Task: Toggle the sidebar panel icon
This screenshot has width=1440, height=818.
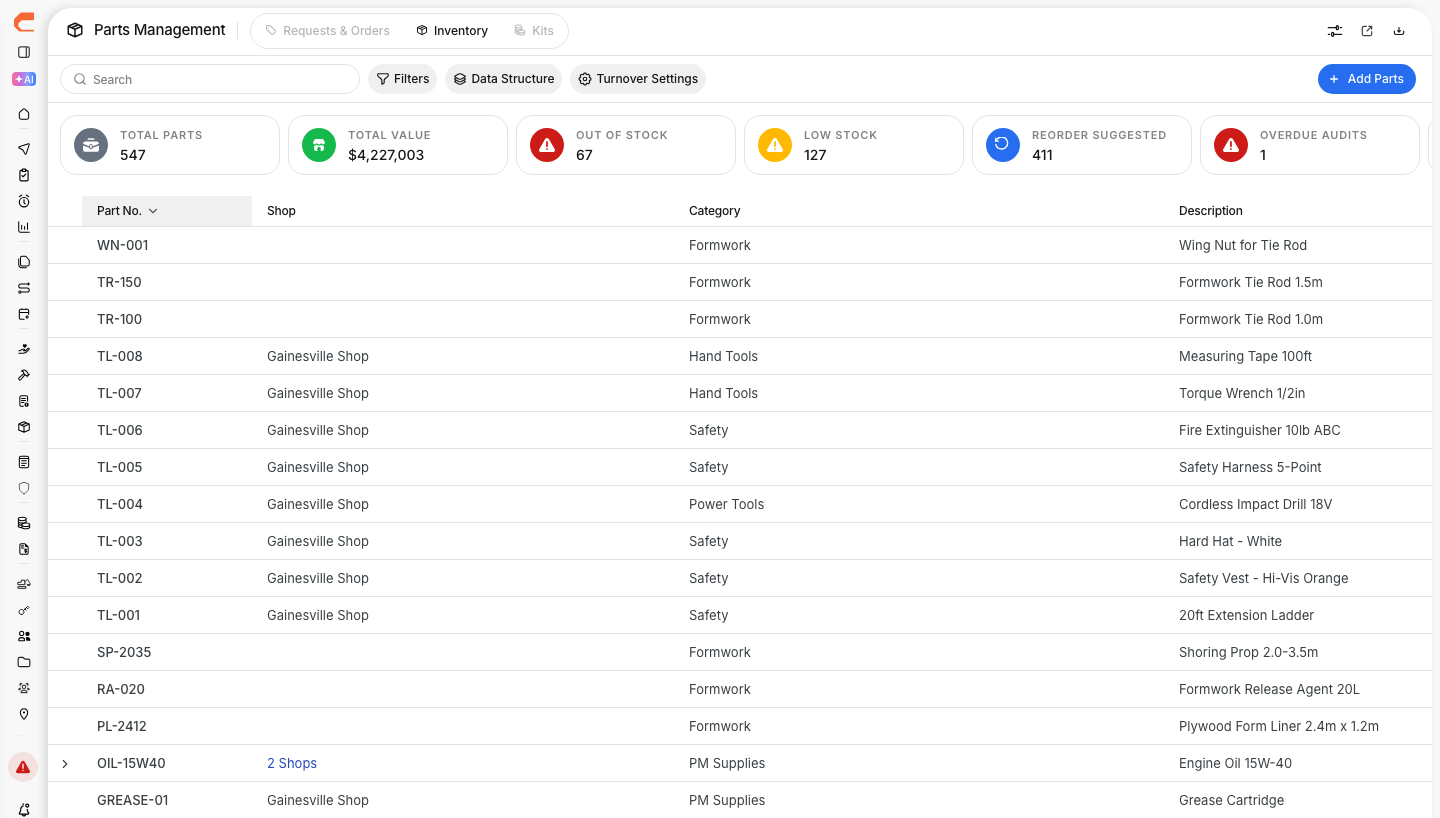Action: coord(24,52)
